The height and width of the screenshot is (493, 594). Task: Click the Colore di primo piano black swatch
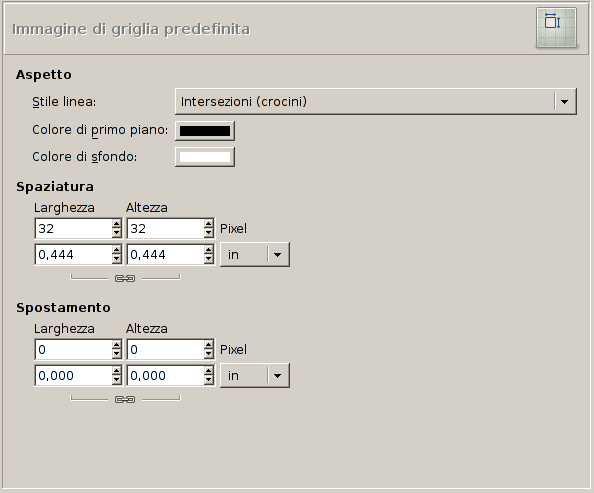205,131
